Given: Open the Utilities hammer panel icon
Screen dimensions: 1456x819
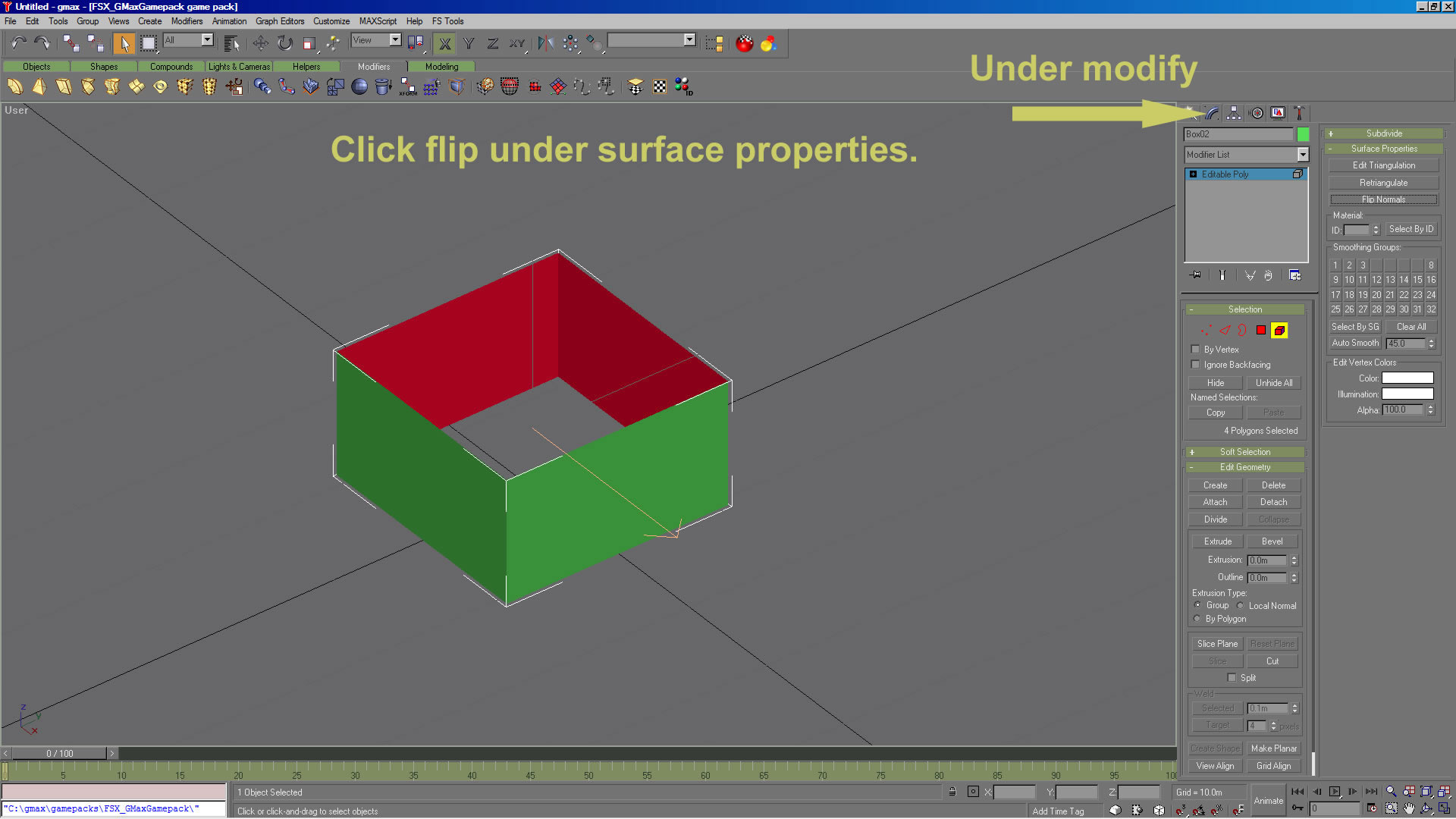Looking at the screenshot, I should click(x=1299, y=113).
